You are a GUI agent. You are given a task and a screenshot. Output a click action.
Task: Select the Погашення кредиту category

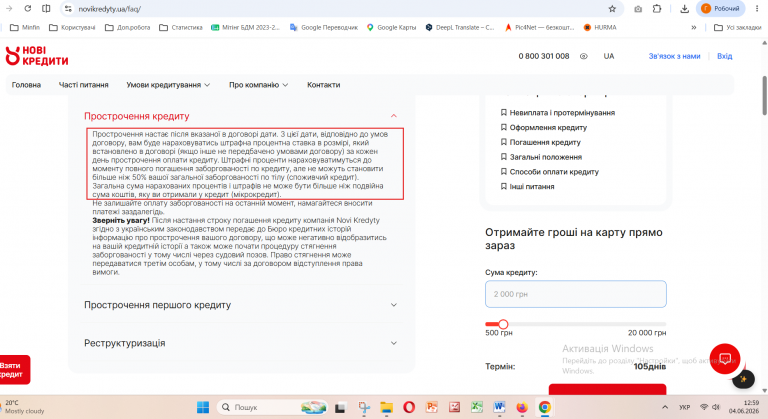[x=540, y=142]
